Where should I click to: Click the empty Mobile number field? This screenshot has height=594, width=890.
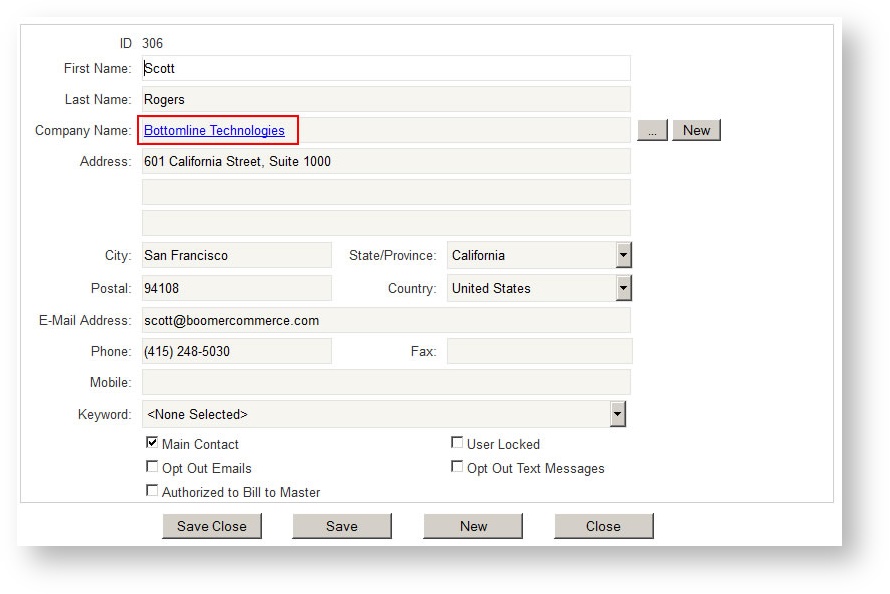[x=385, y=382]
